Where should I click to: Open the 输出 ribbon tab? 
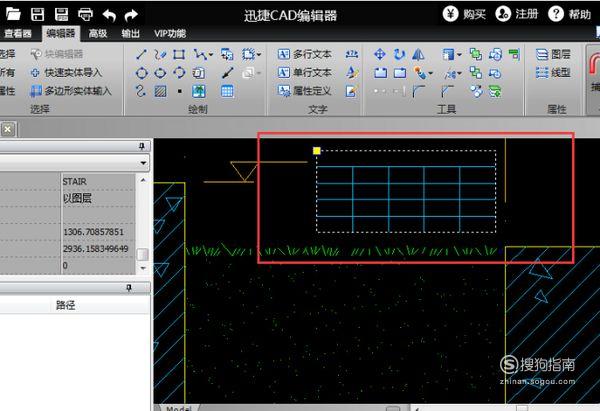point(130,34)
